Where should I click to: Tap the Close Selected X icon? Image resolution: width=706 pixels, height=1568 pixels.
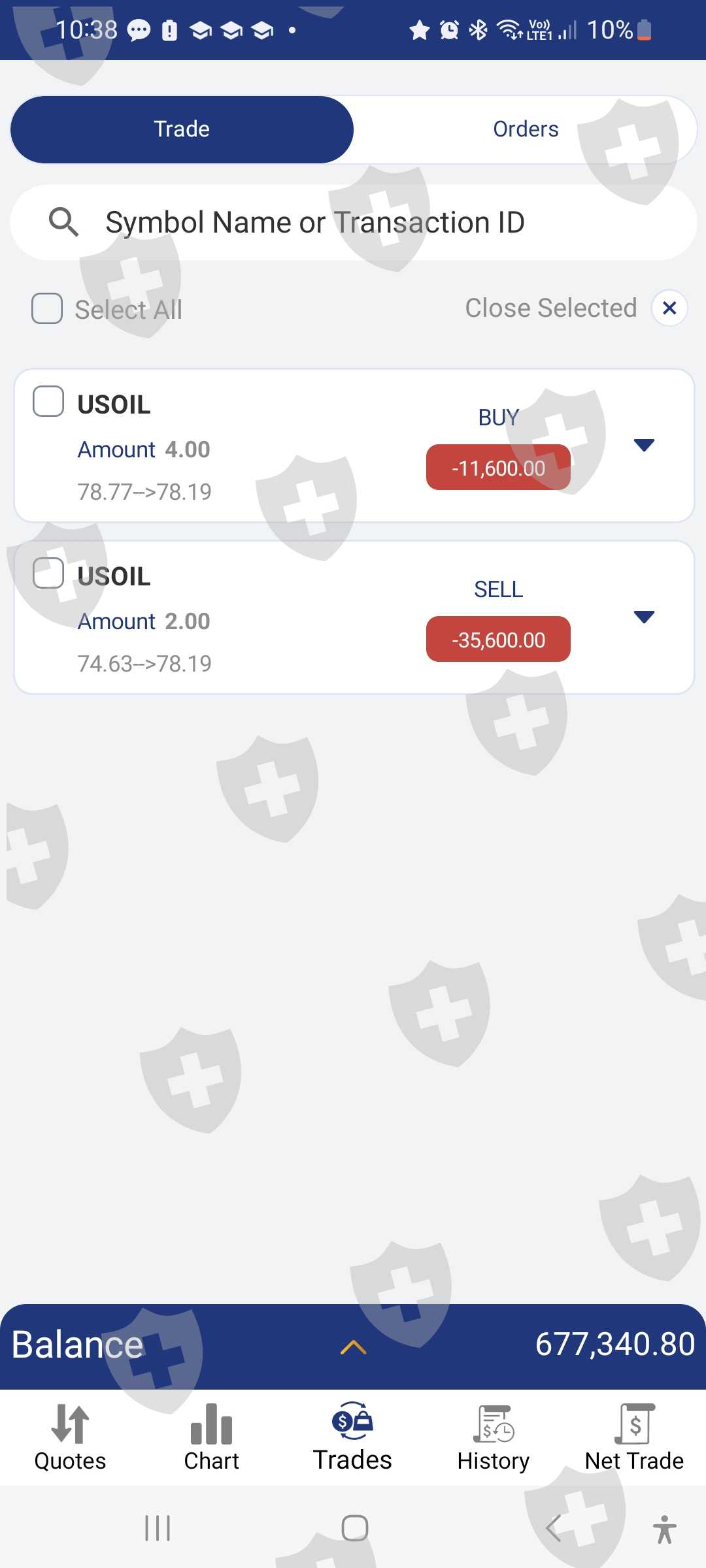click(x=669, y=308)
